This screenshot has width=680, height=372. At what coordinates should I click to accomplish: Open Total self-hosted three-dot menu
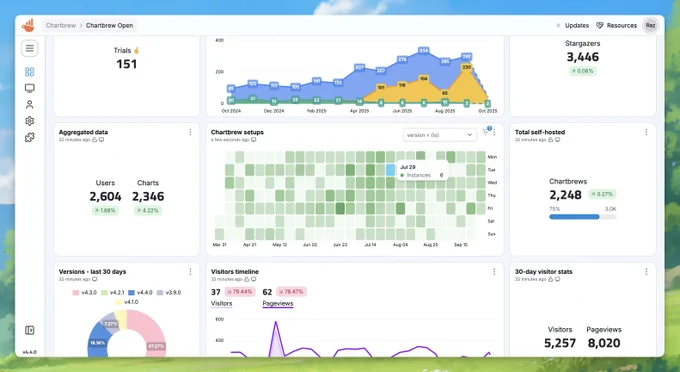pos(646,132)
